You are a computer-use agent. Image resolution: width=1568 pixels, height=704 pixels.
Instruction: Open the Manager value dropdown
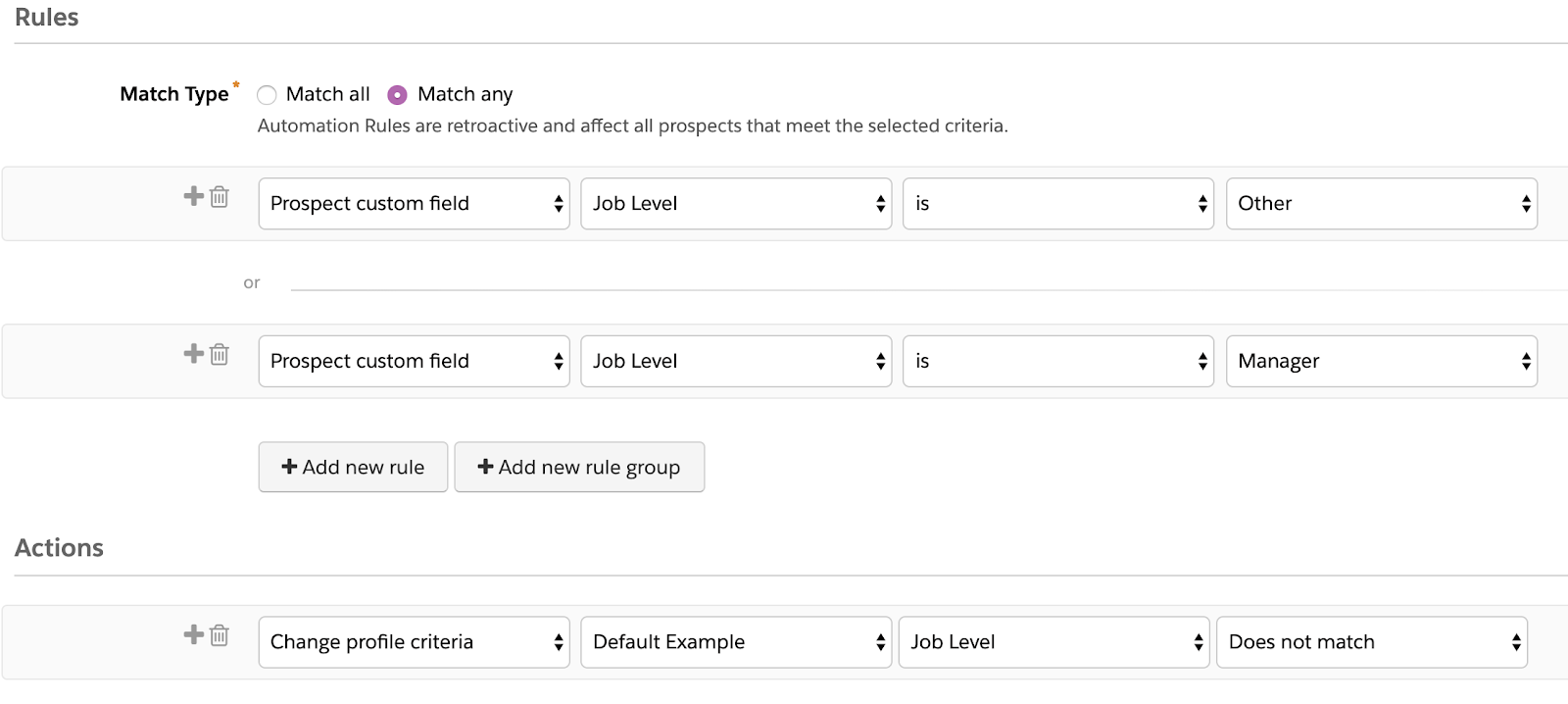[x=1381, y=362]
